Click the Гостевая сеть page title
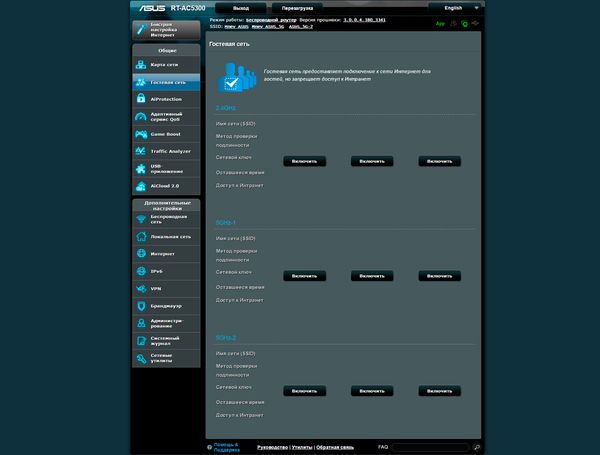This screenshot has width=600, height=455. click(x=229, y=44)
